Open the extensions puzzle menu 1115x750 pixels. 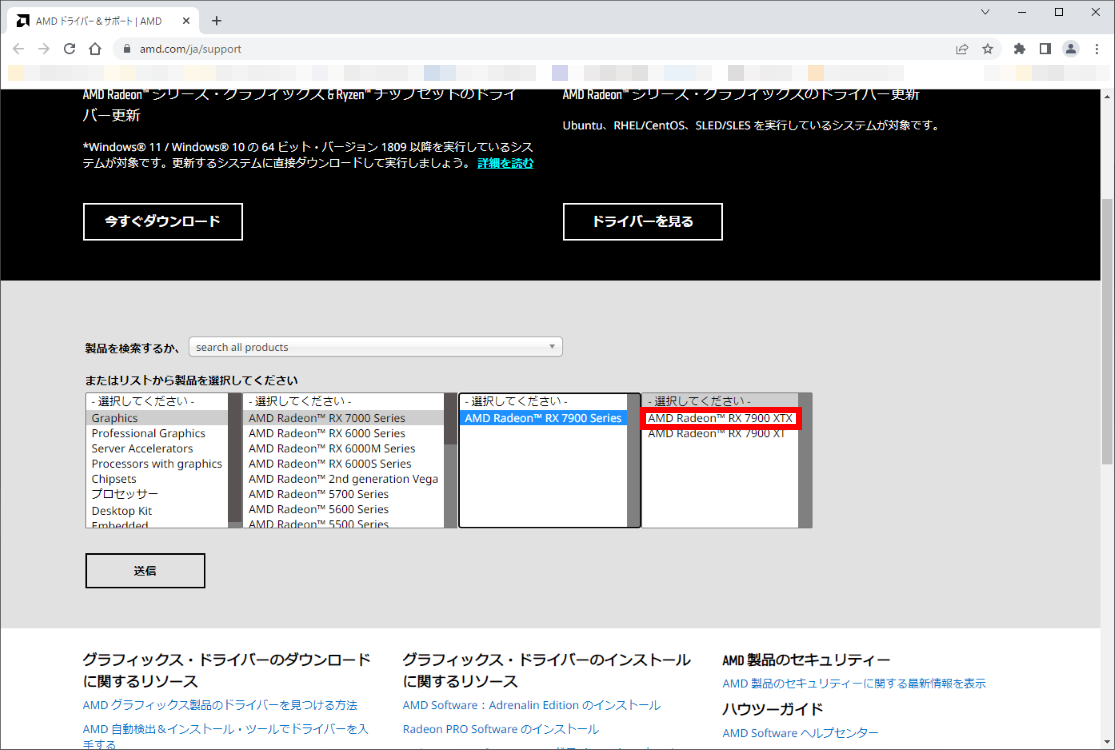click(x=1020, y=49)
